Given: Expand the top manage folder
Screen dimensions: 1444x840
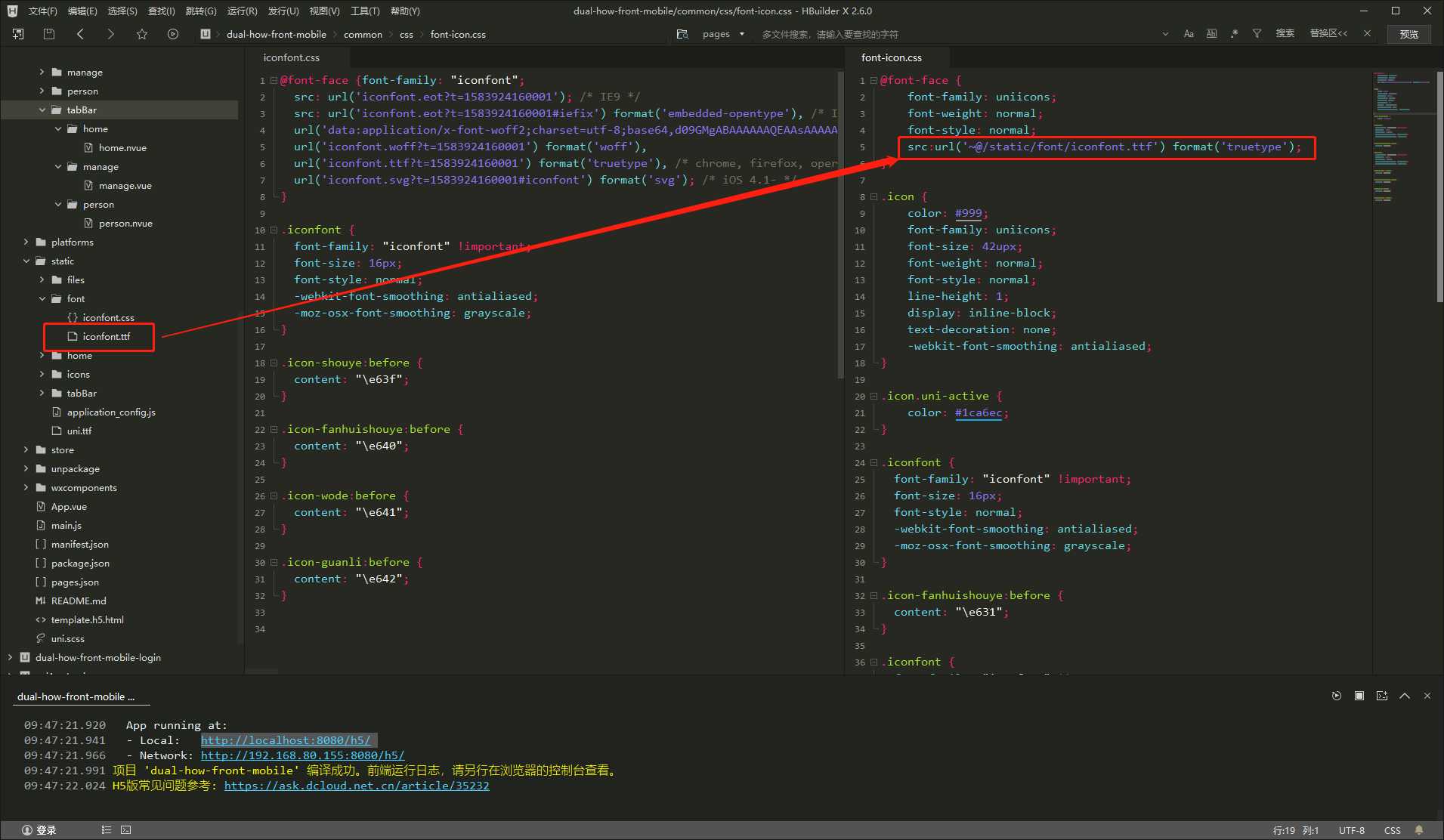Looking at the screenshot, I should point(42,72).
